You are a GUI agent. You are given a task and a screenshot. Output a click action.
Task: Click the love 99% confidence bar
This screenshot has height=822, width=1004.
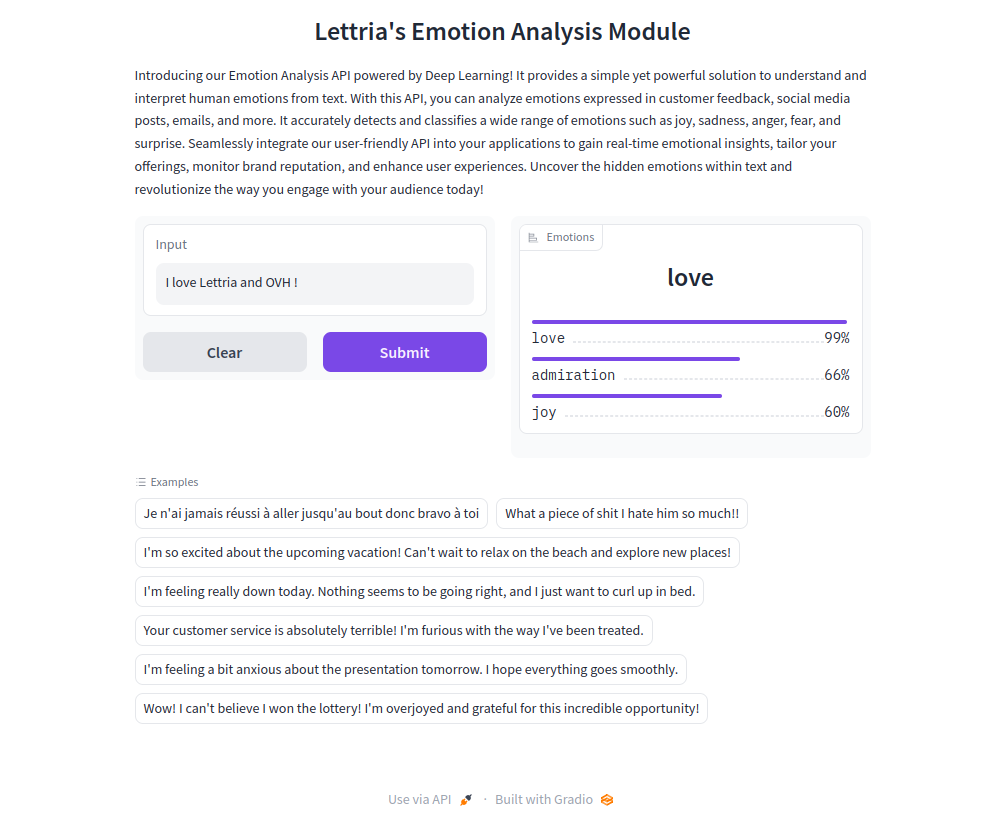(689, 322)
